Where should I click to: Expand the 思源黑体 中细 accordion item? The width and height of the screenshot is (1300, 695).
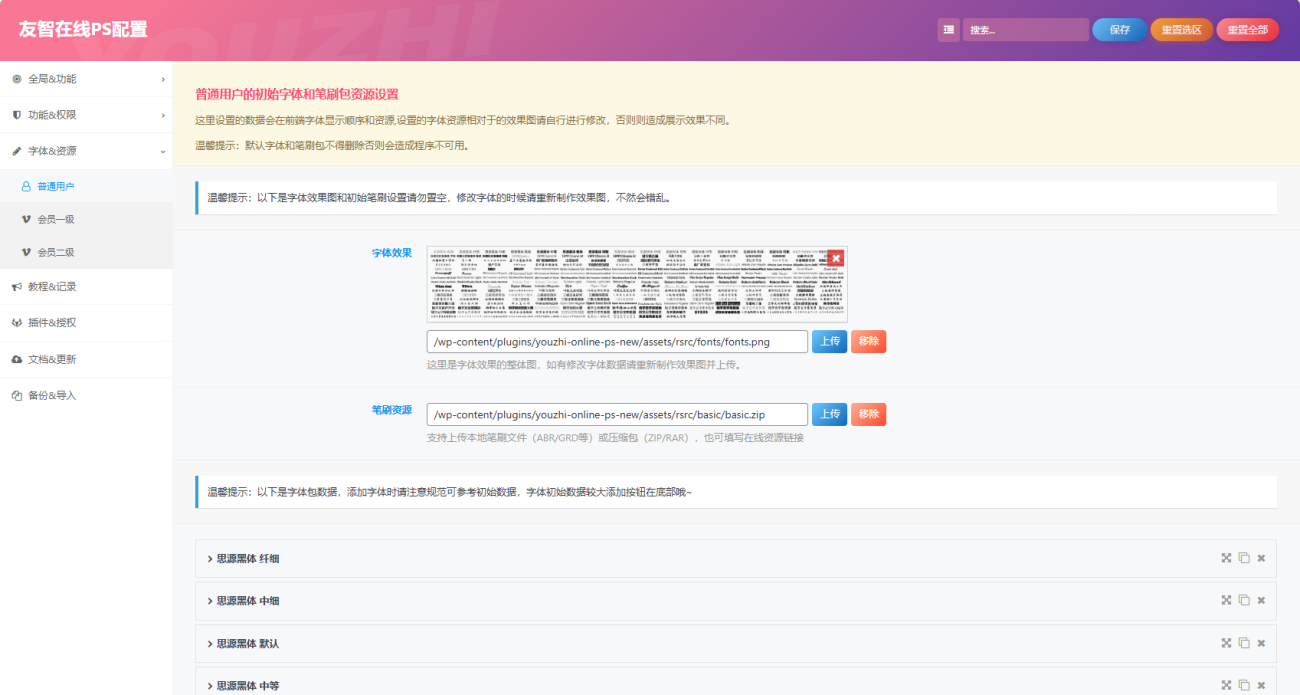[x=247, y=601]
